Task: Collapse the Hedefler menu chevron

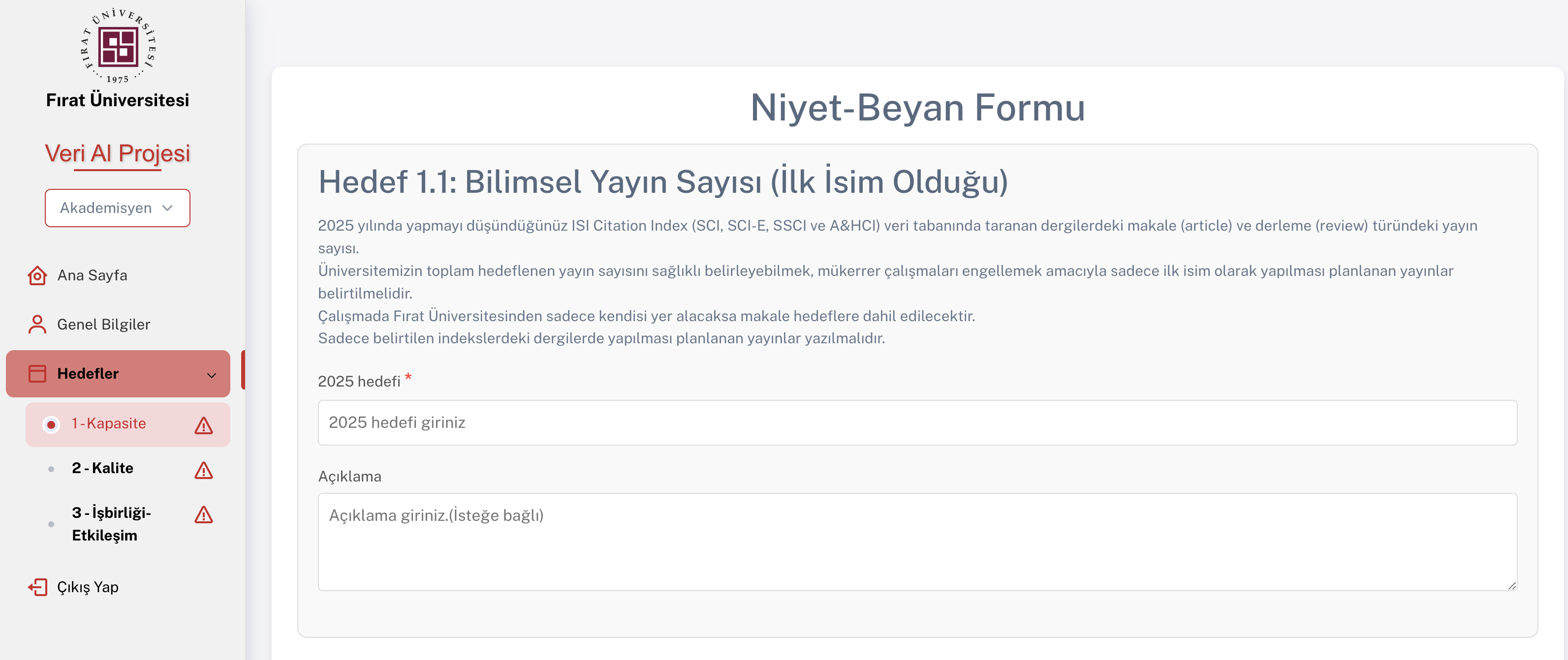Action: (211, 375)
